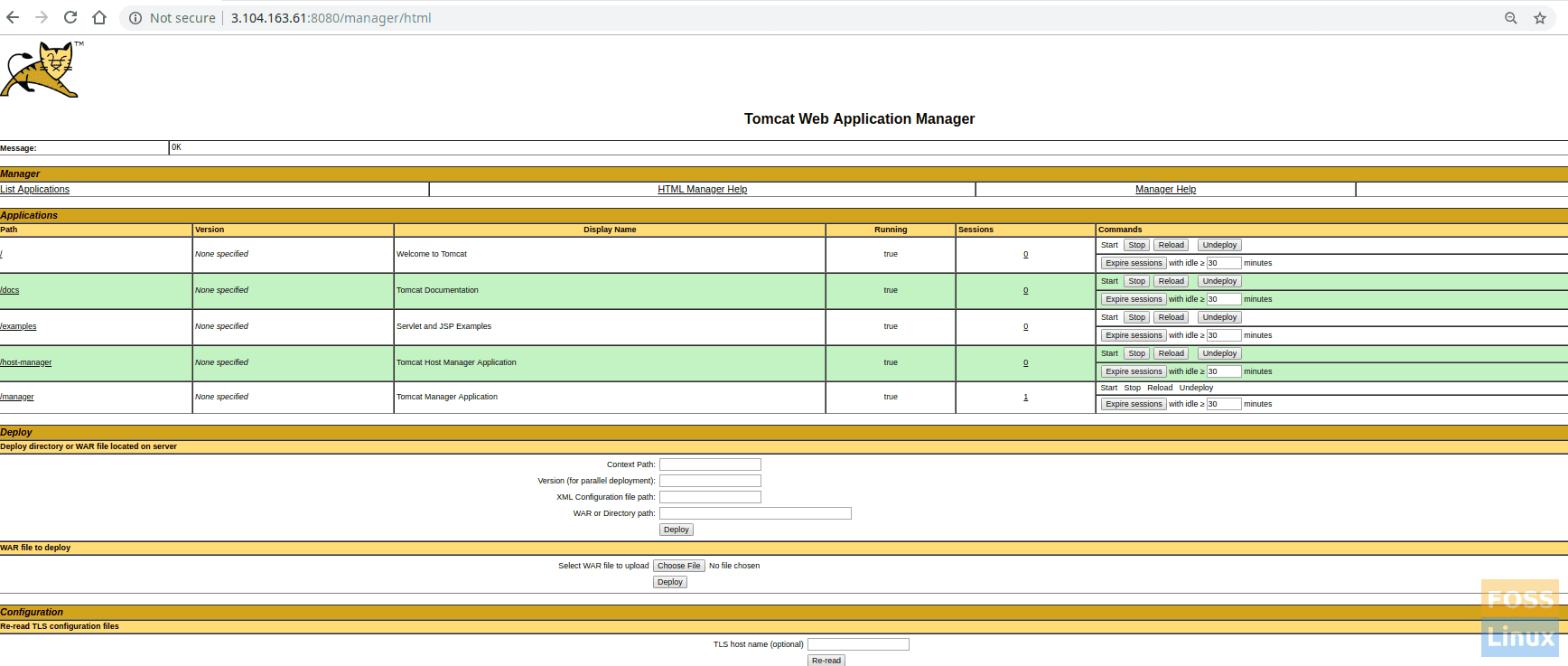
Task: Reload the Tomcat Documentation app
Action: (1171, 281)
